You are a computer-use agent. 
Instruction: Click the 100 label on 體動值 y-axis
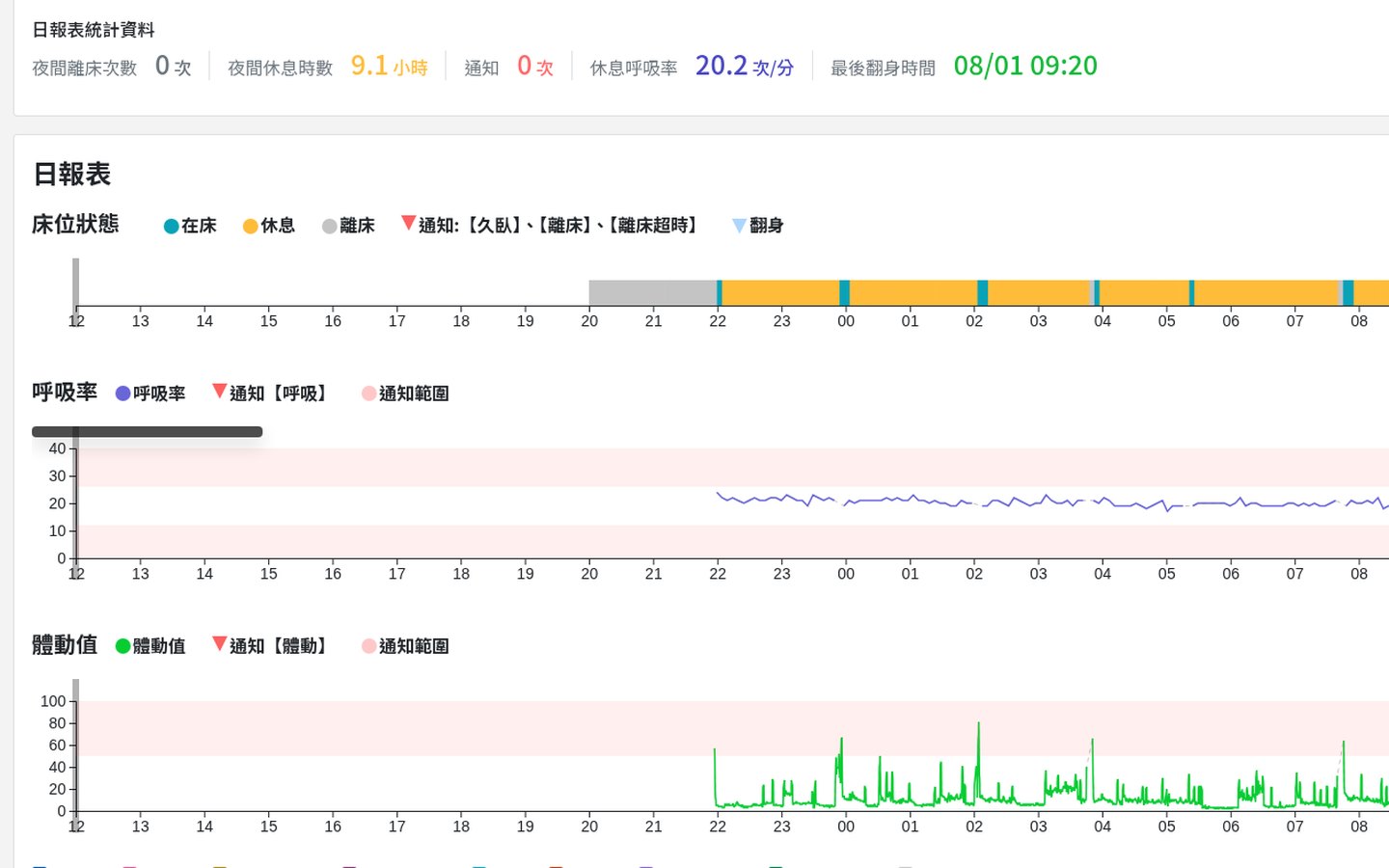click(53, 701)
